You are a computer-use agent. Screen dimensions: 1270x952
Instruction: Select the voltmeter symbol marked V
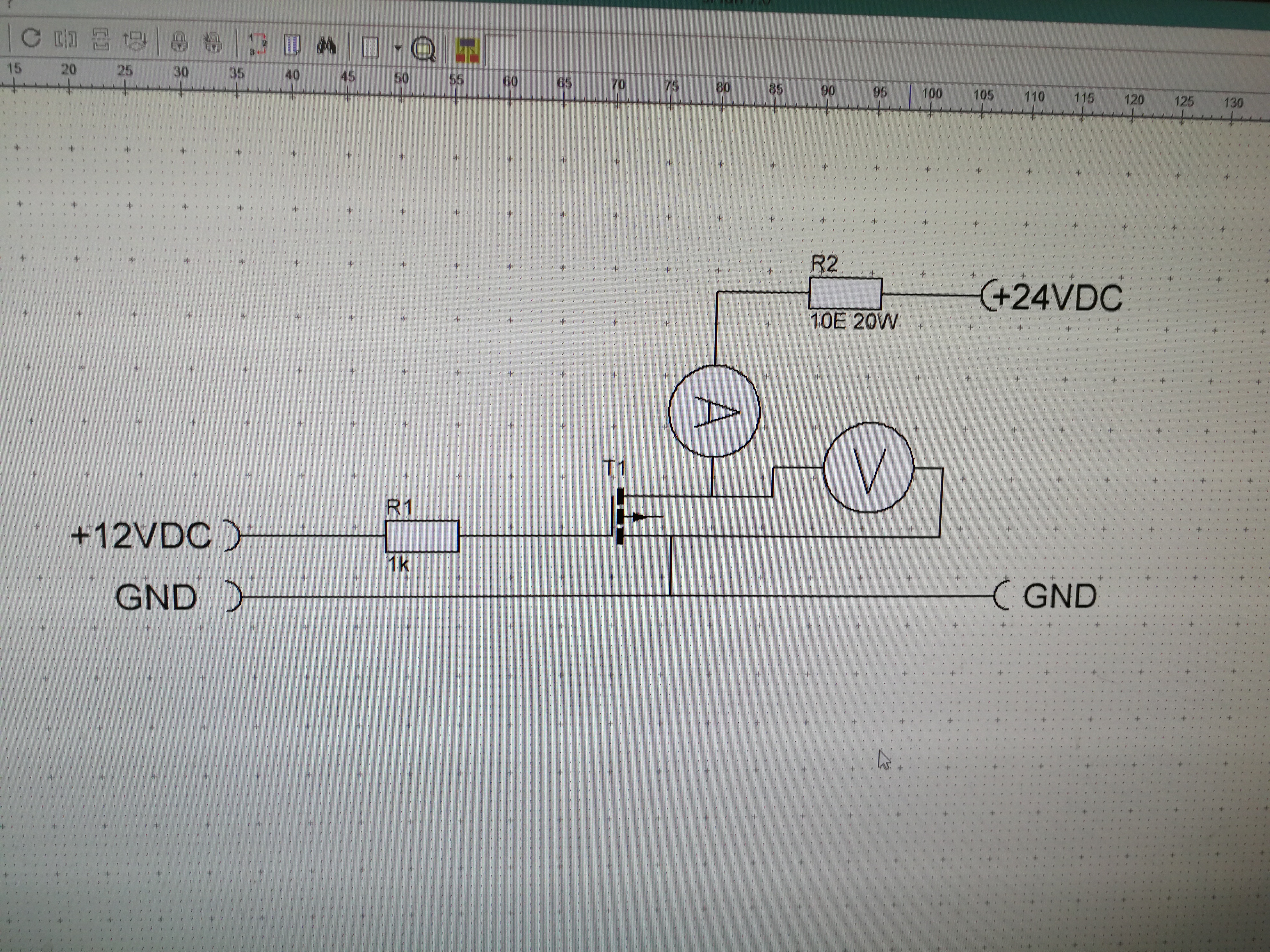click(868, 468)
